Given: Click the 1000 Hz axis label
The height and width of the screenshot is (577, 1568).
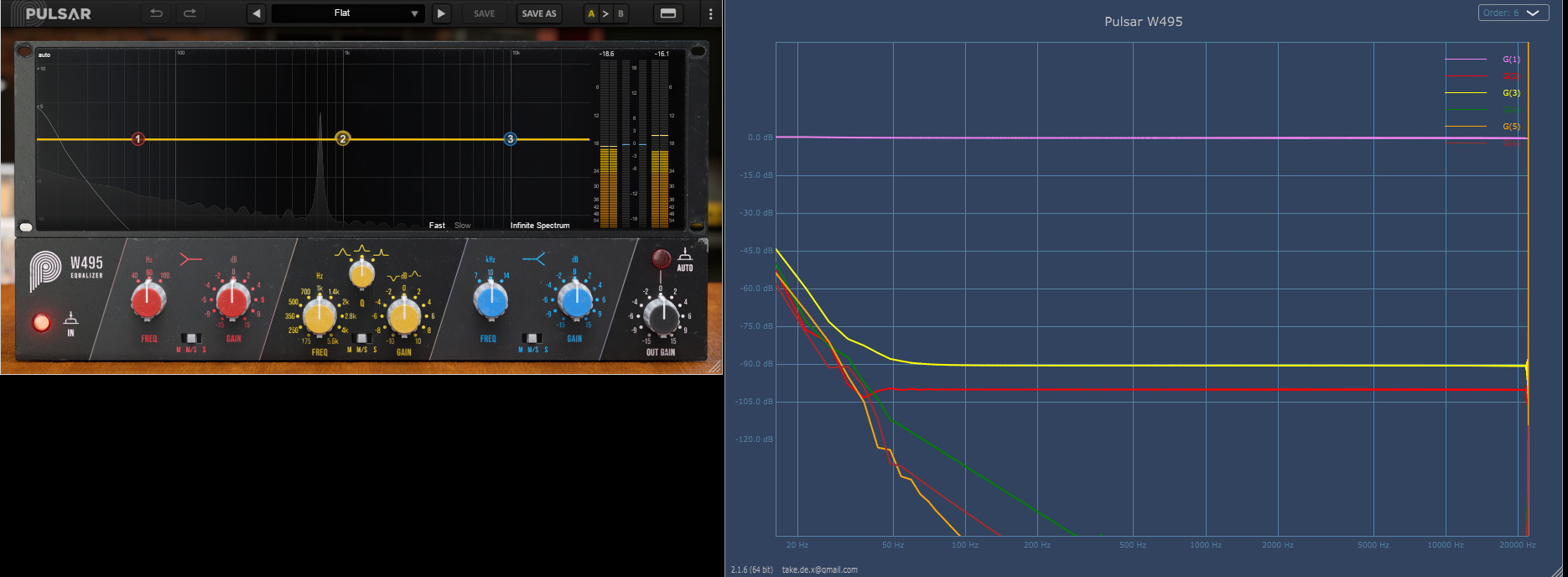Looking at the screenshot, I should click(1205, 545).
